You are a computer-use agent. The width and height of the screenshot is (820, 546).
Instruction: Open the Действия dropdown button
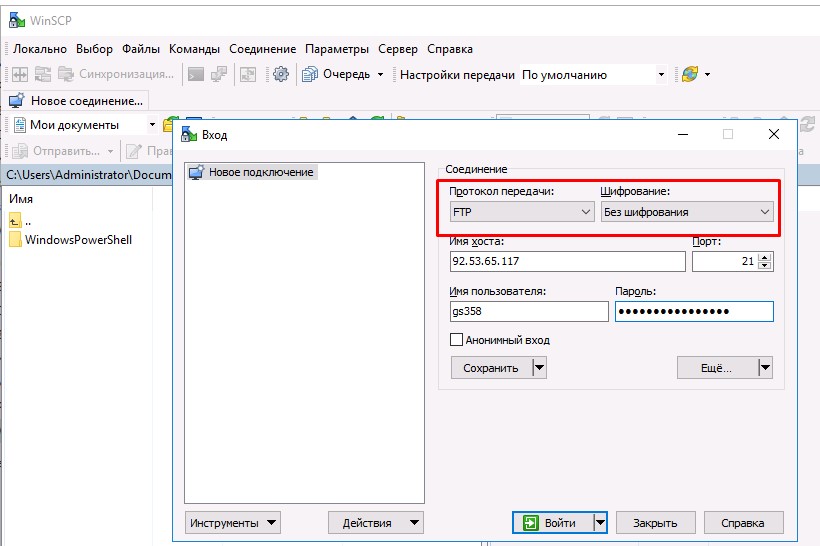click(x=375, y=522)
